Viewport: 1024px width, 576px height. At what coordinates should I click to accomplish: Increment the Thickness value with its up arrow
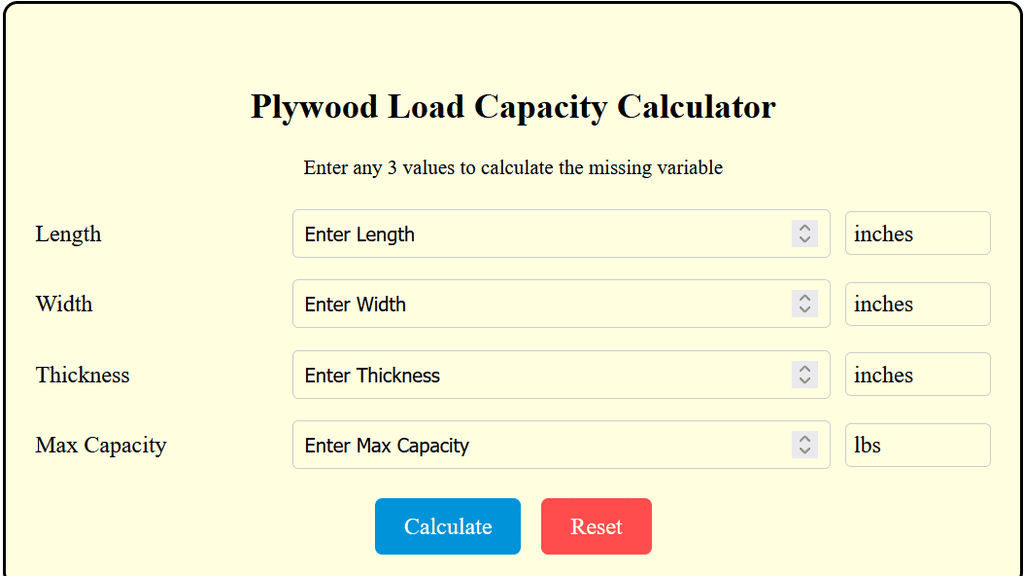(x=804, y=369)
